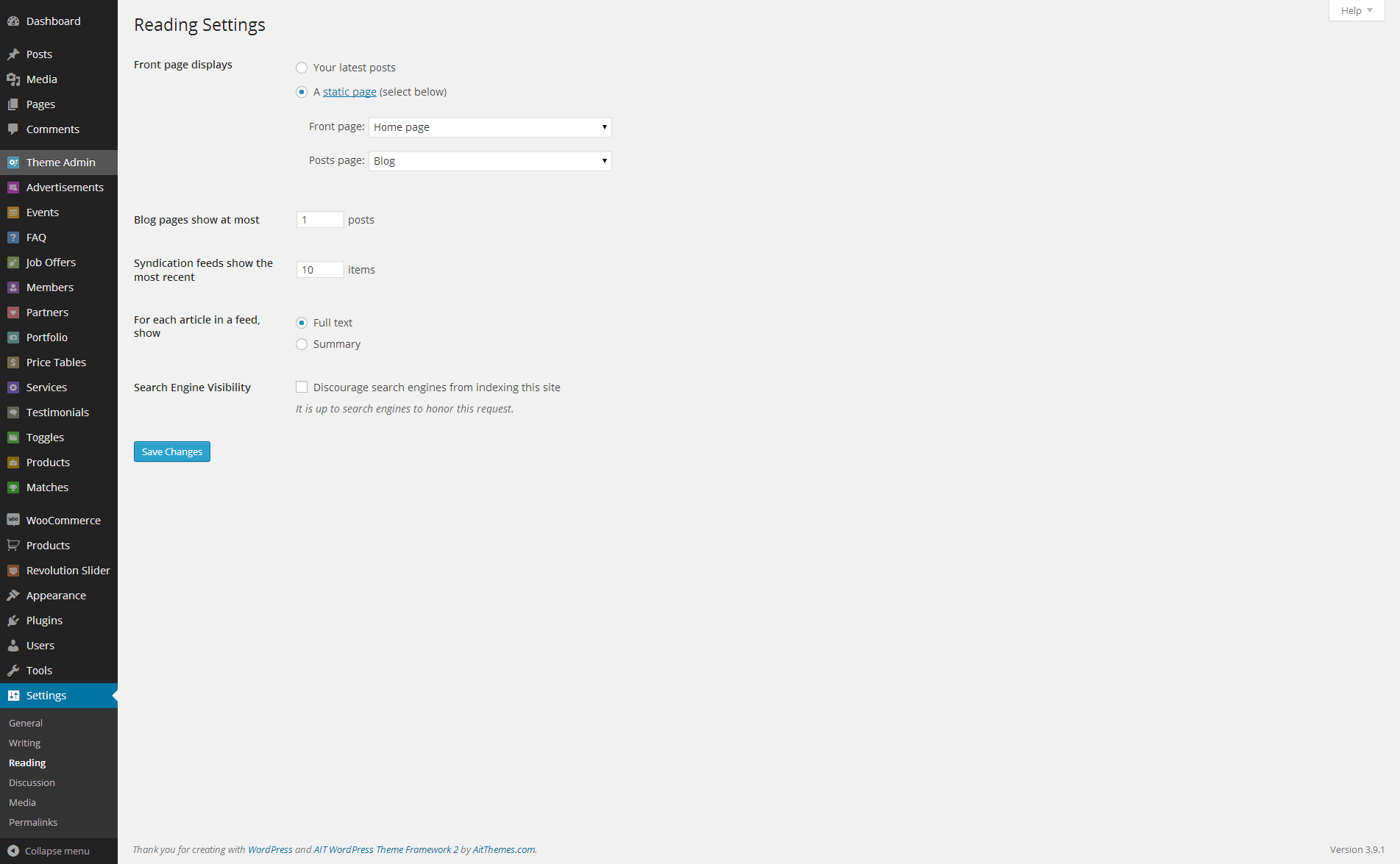Click the Revolution Slider icon
The height and width of the screenshot is (864, 1400).
pos(13,571)
